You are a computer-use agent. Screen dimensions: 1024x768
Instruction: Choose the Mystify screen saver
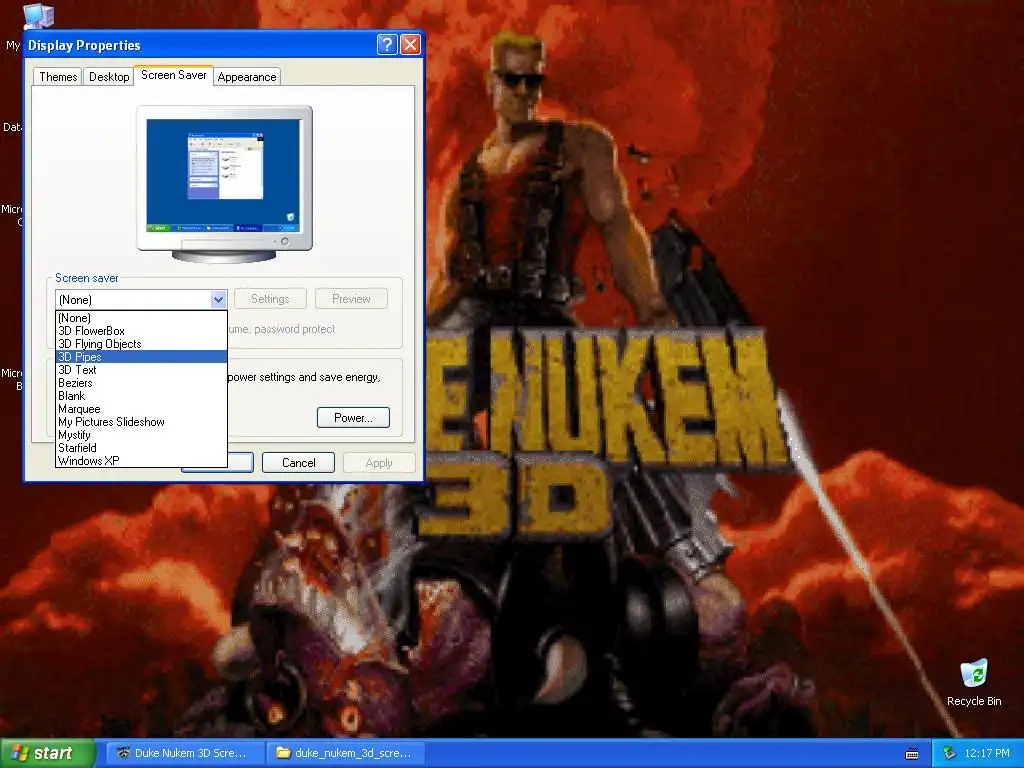coord(141,435)
